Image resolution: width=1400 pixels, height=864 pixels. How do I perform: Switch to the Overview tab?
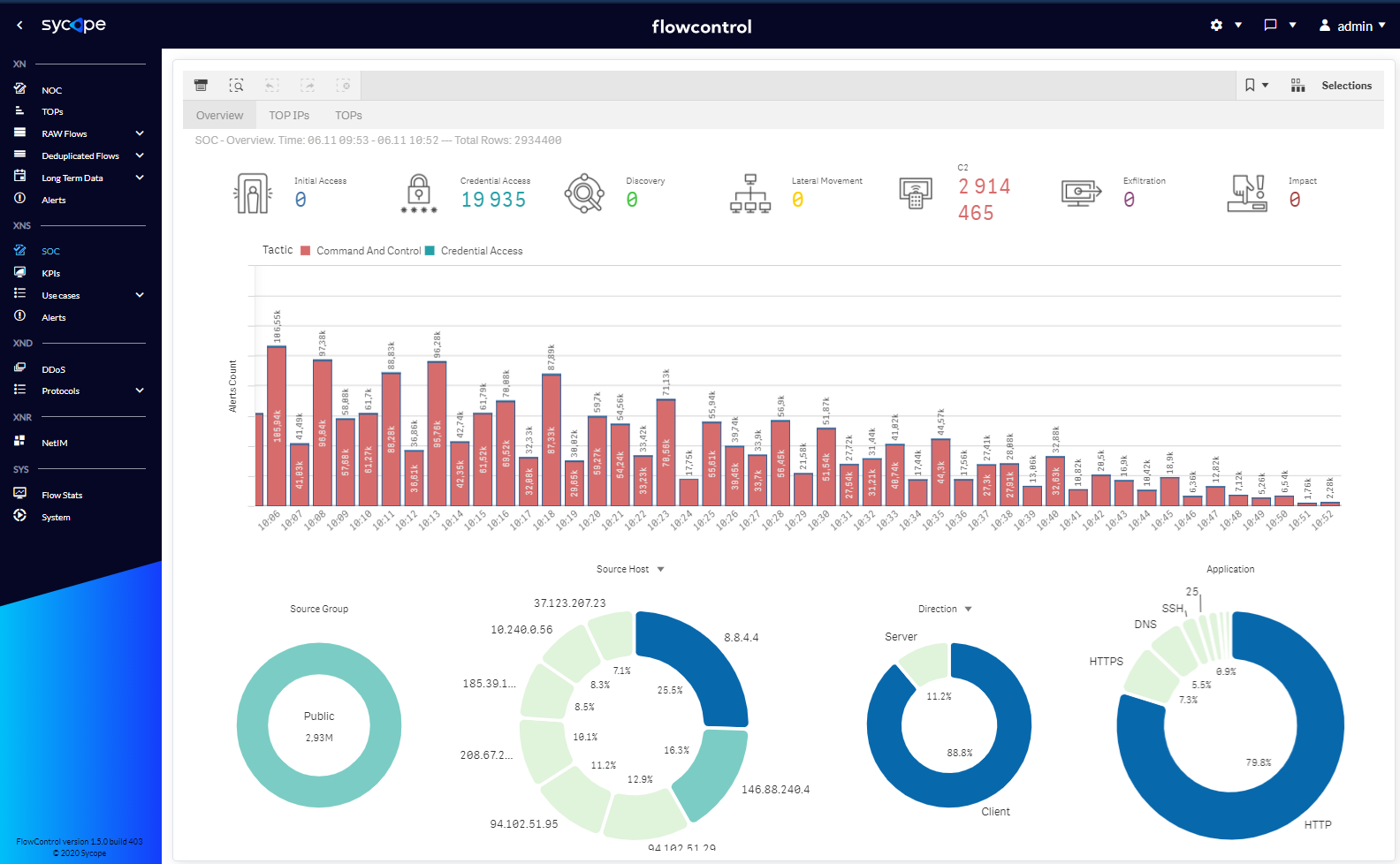coord(219,116)
